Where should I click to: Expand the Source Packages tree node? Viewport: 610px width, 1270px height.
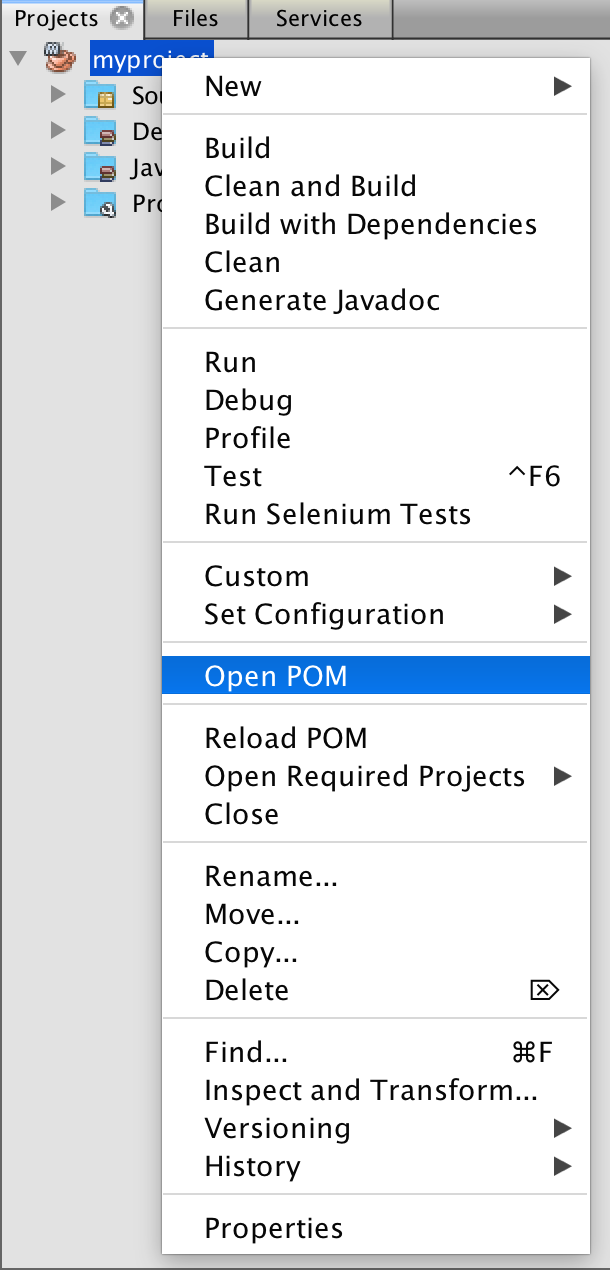[59, 96]
